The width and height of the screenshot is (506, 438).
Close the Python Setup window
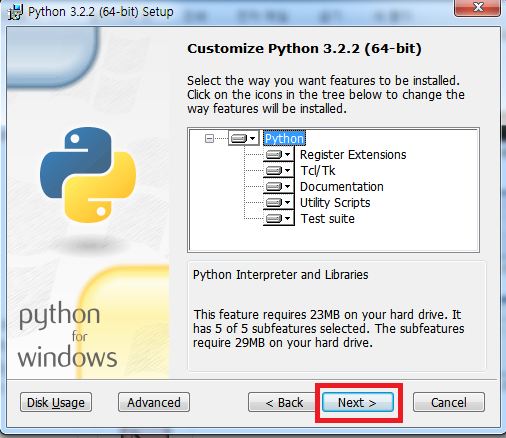(x=477, y=7)
